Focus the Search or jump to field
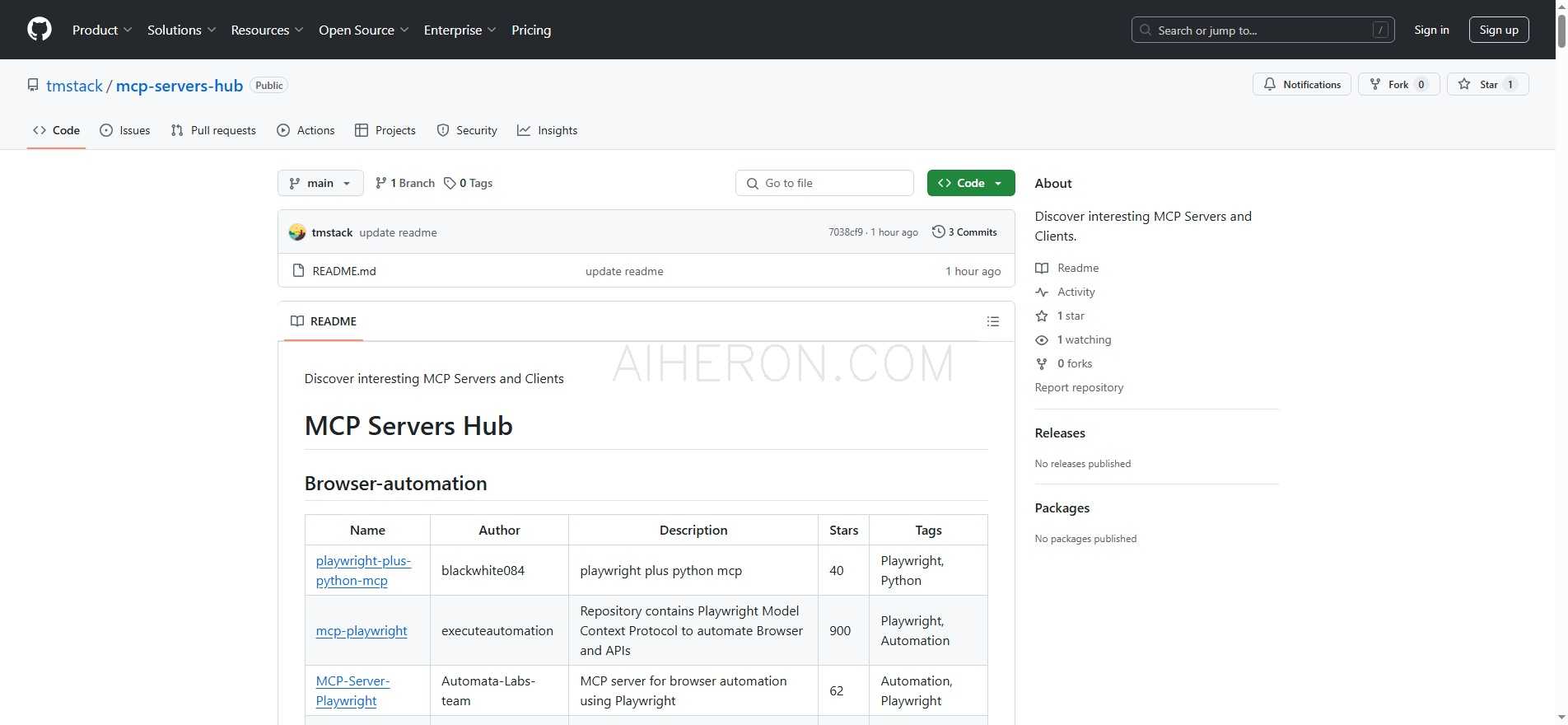Image resolution: width=1568 pixels, height=725 pixels. [x=1262, y=30]
